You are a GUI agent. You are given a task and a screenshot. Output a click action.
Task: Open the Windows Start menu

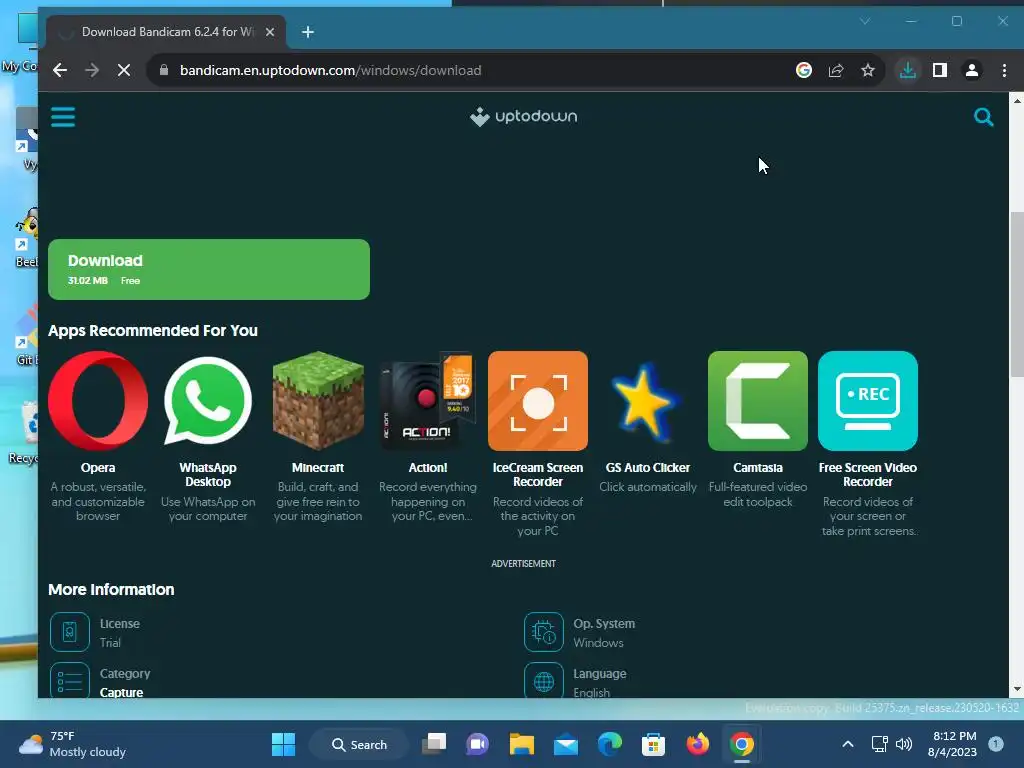coord(283,744)
